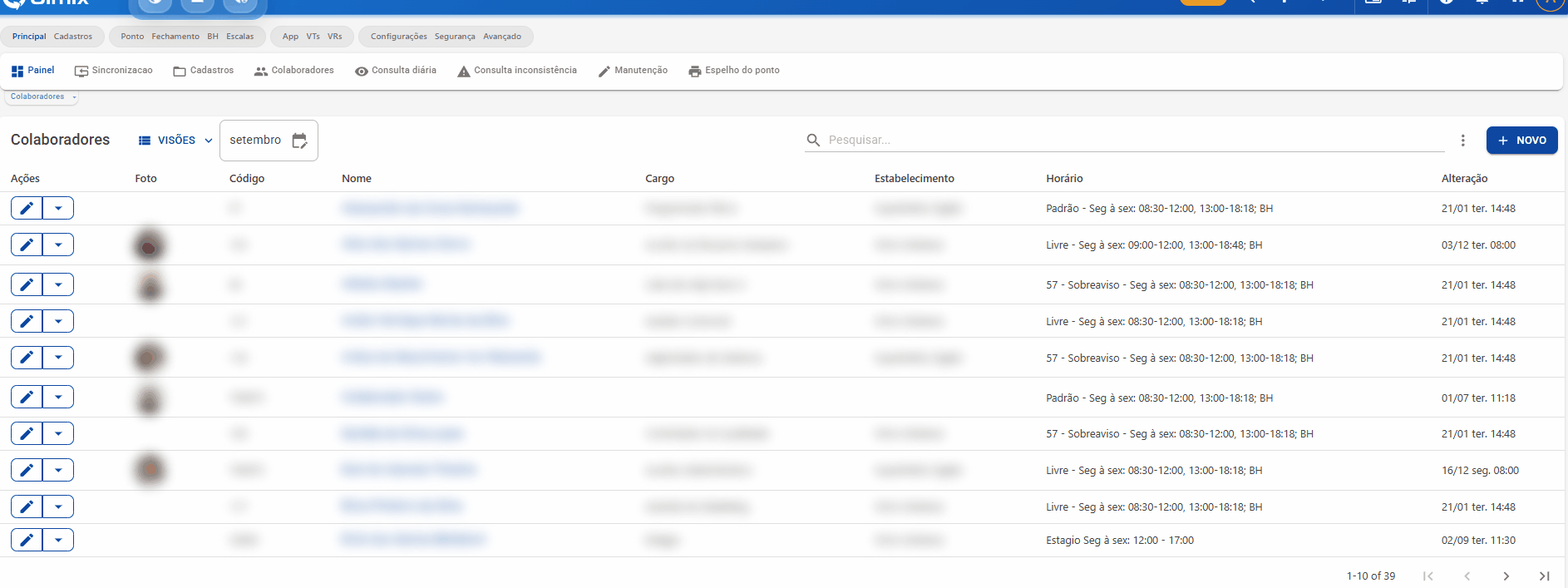Expand actions dropdown for 16/12 seg. row
Screen dimensions: 1568x588
(58, 470)
